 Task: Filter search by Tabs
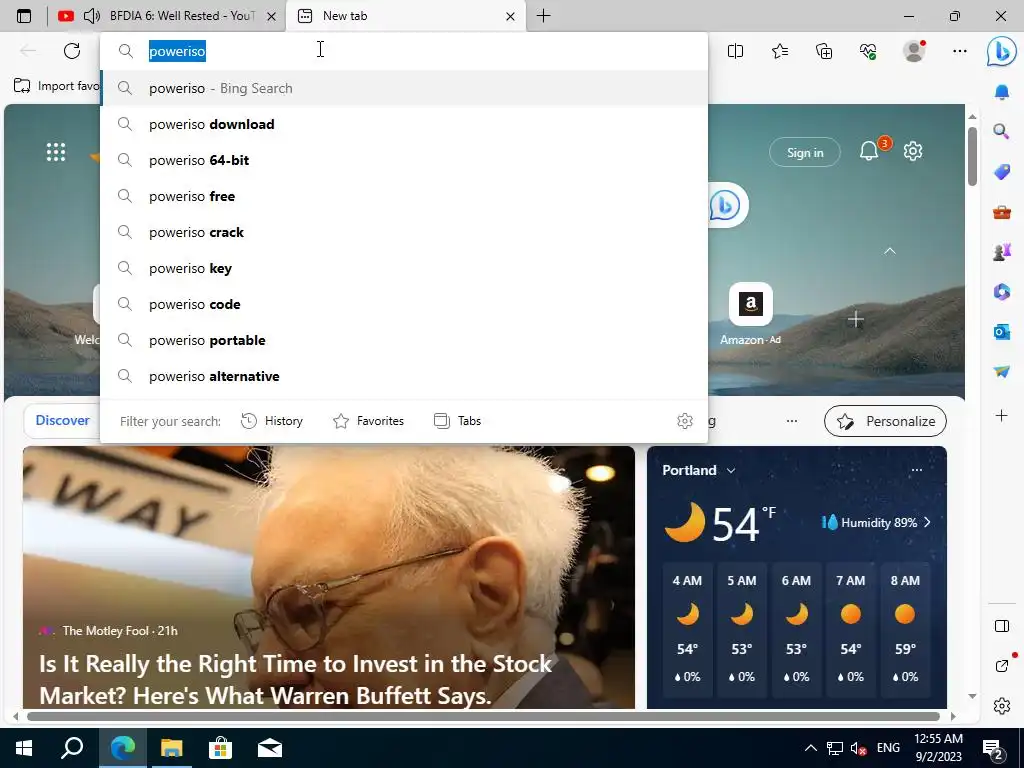458,421
